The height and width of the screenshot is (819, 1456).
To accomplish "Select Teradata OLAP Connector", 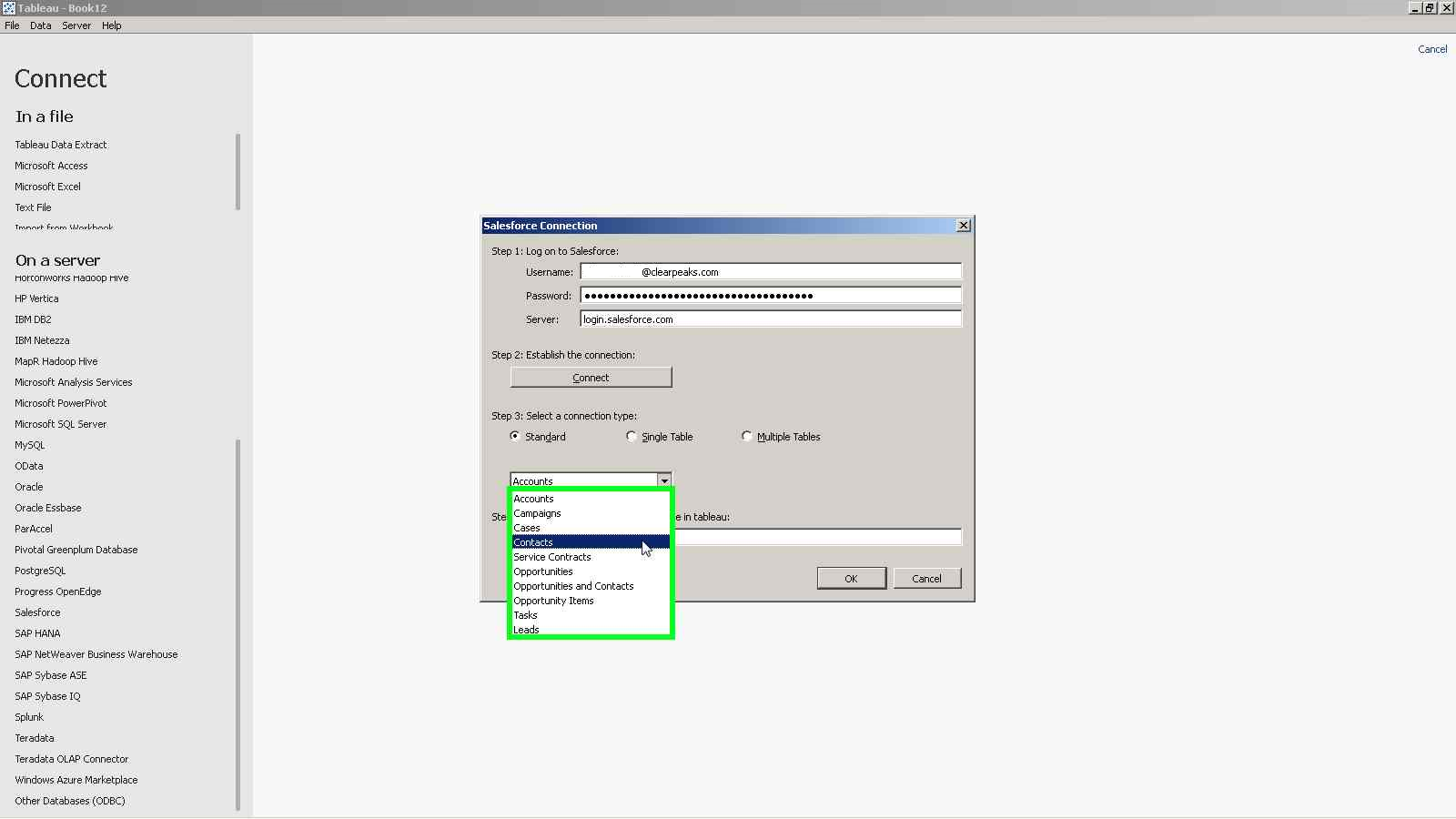I will [x=71, y=759].
